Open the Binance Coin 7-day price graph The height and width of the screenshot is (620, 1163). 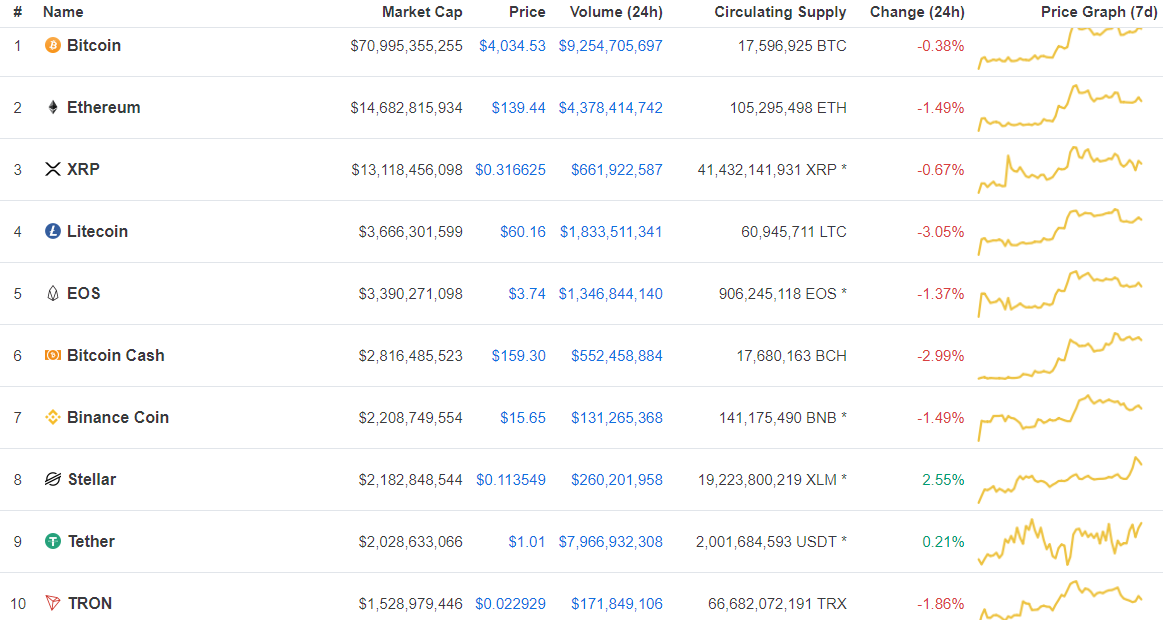click(1061, 418)
